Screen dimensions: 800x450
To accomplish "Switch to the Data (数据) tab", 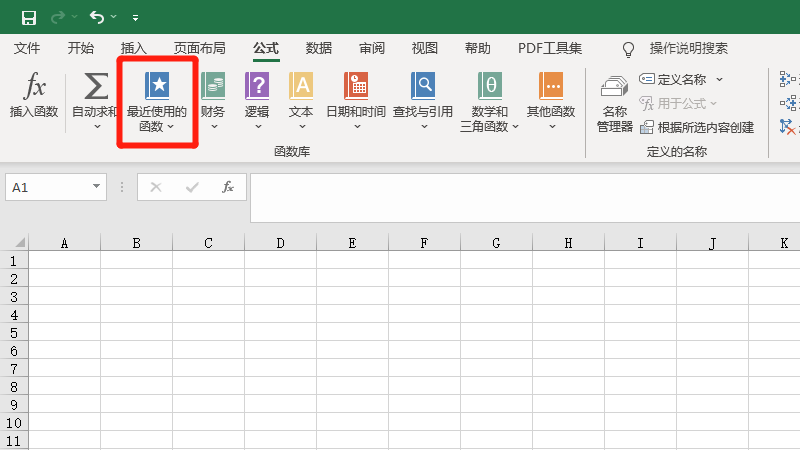I will pos(319,48).
